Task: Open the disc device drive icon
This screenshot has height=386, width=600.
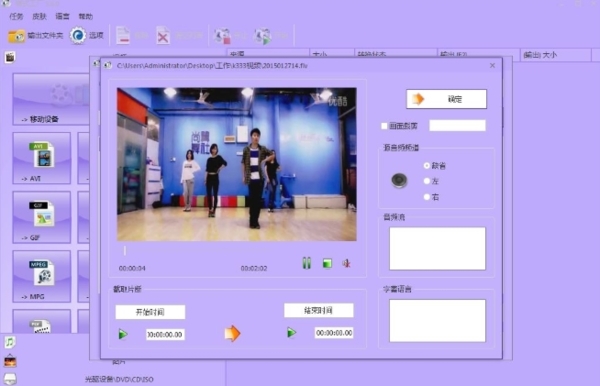Action: 10,378
